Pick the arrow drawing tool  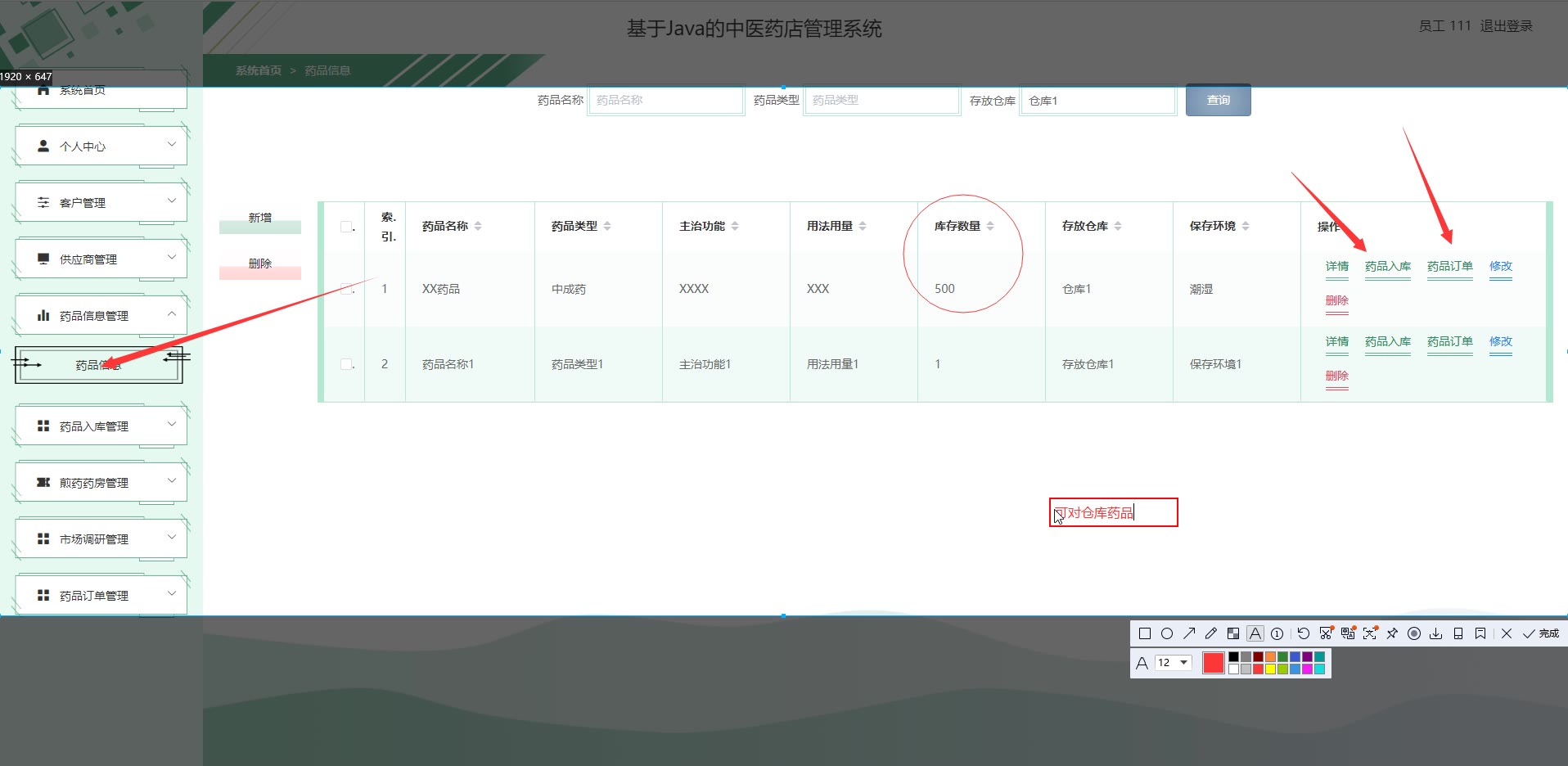point(1189,633)
